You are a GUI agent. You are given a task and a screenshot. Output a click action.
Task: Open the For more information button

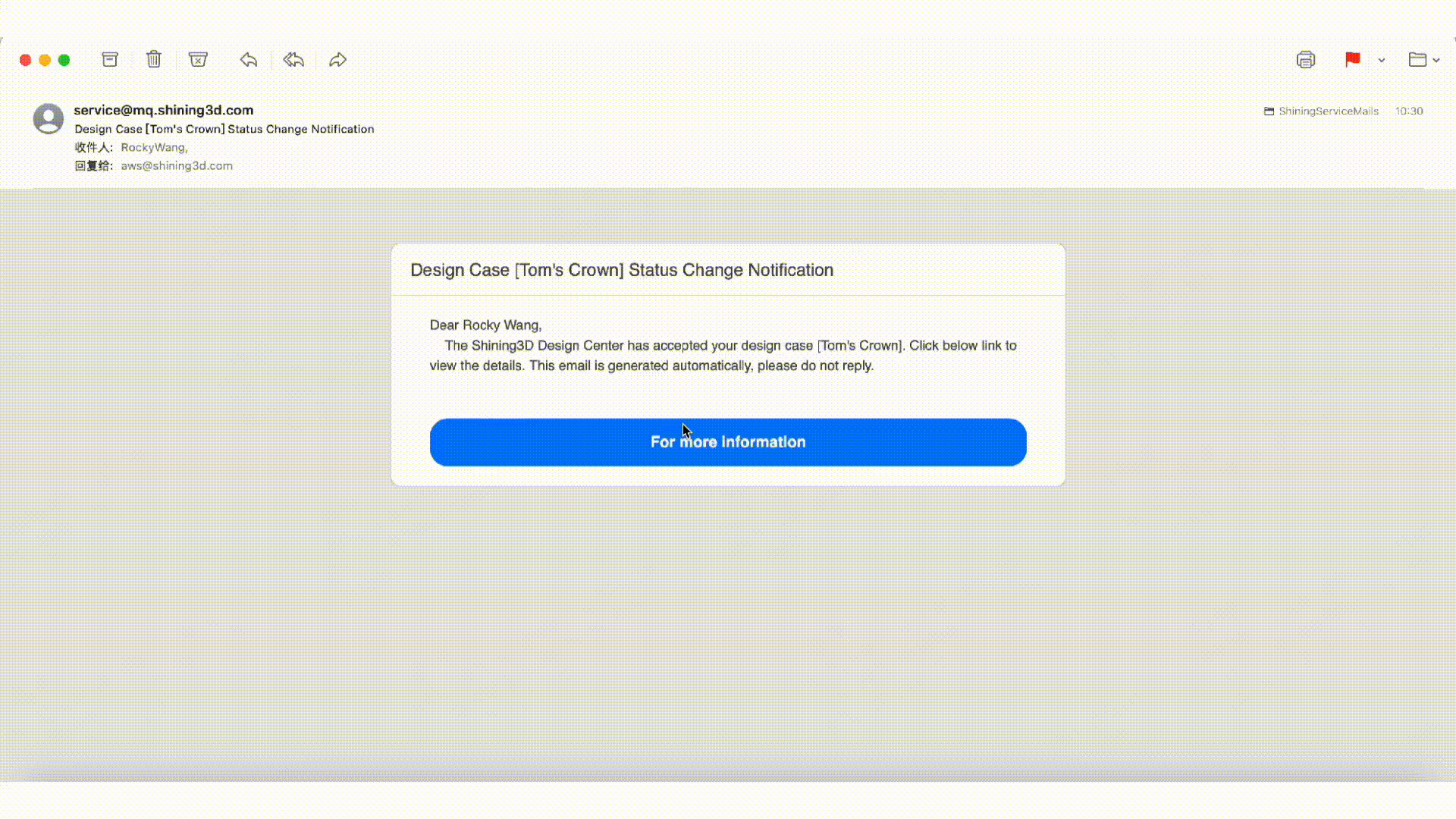coord(728,442)
